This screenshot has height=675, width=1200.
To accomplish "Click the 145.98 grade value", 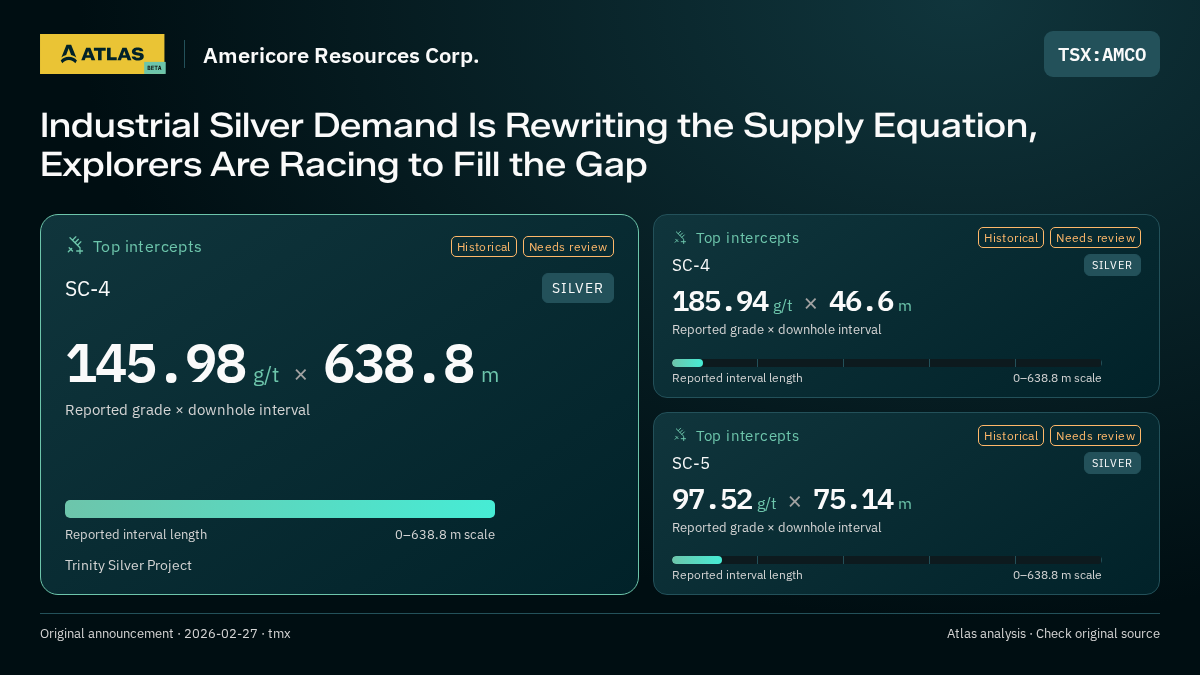I will click(156, 364).
